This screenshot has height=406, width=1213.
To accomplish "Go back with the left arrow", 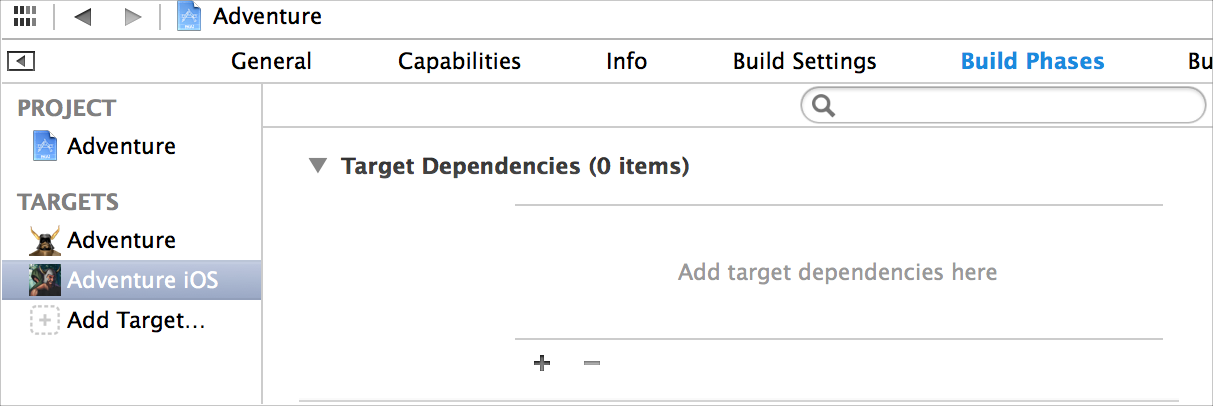I will click(x=83, y=17).
